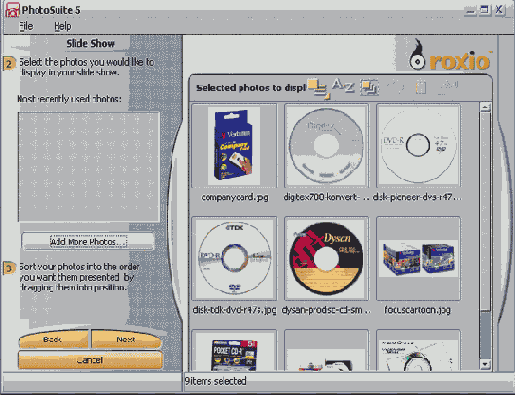Image resolution: width=515 pixels, height=395 pixels.
Task: Click the PhotoSuite 5 title bar icon
Action: (x=12, y=10)
